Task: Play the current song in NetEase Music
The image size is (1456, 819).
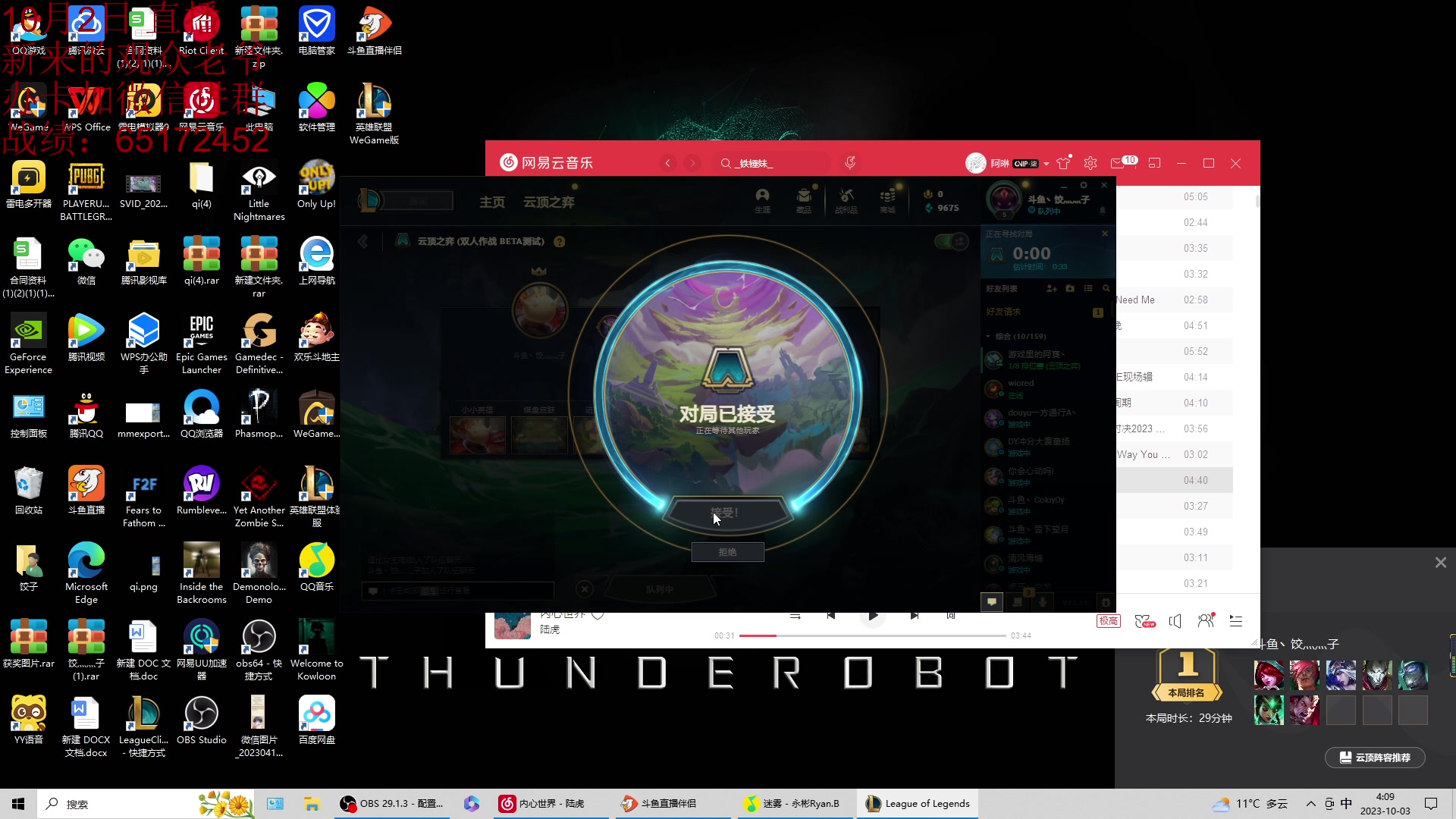Action: point(873,617)
